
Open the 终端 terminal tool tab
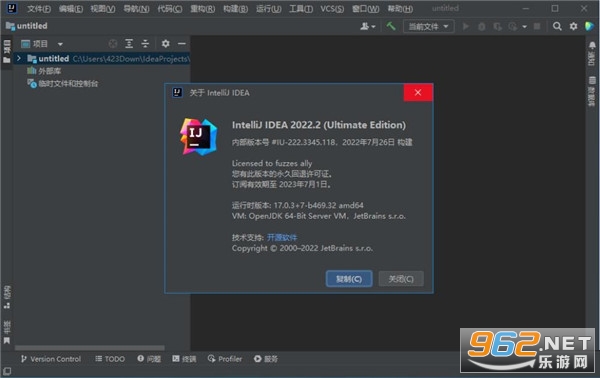point(184,359)
